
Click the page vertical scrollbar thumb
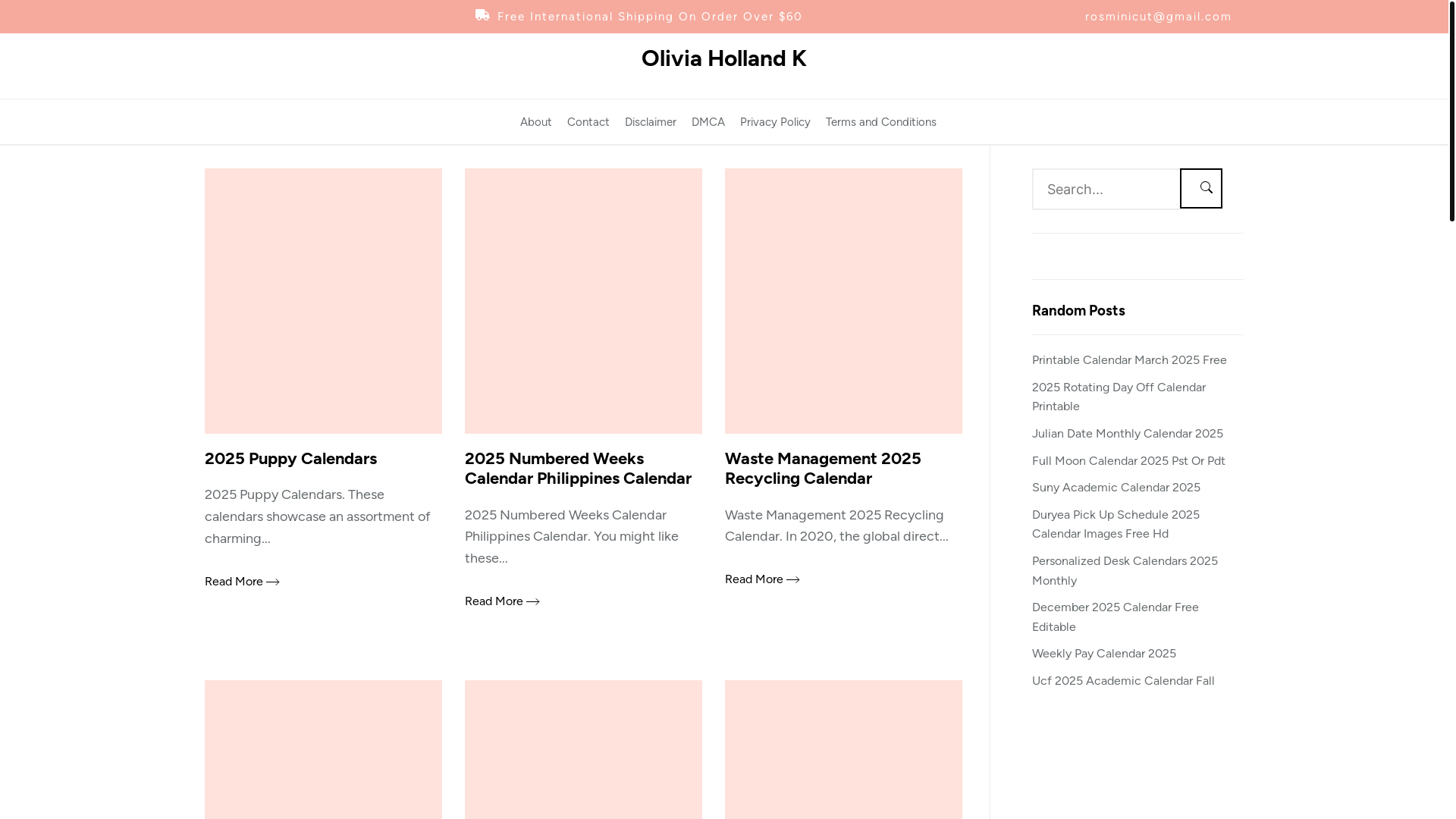click(x=1451, y=111)
